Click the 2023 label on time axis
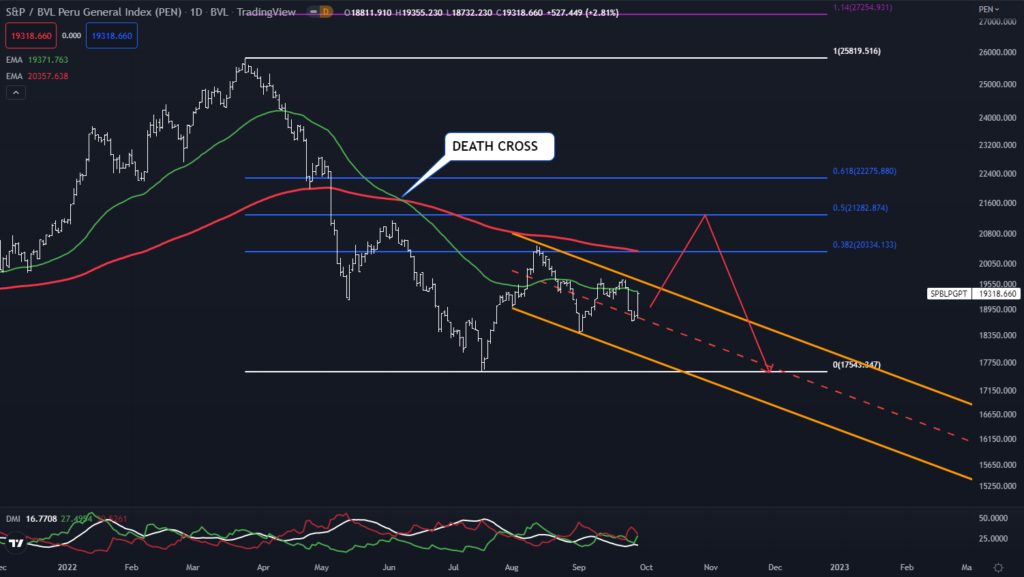1024x577 pixels. coord(841,565)
